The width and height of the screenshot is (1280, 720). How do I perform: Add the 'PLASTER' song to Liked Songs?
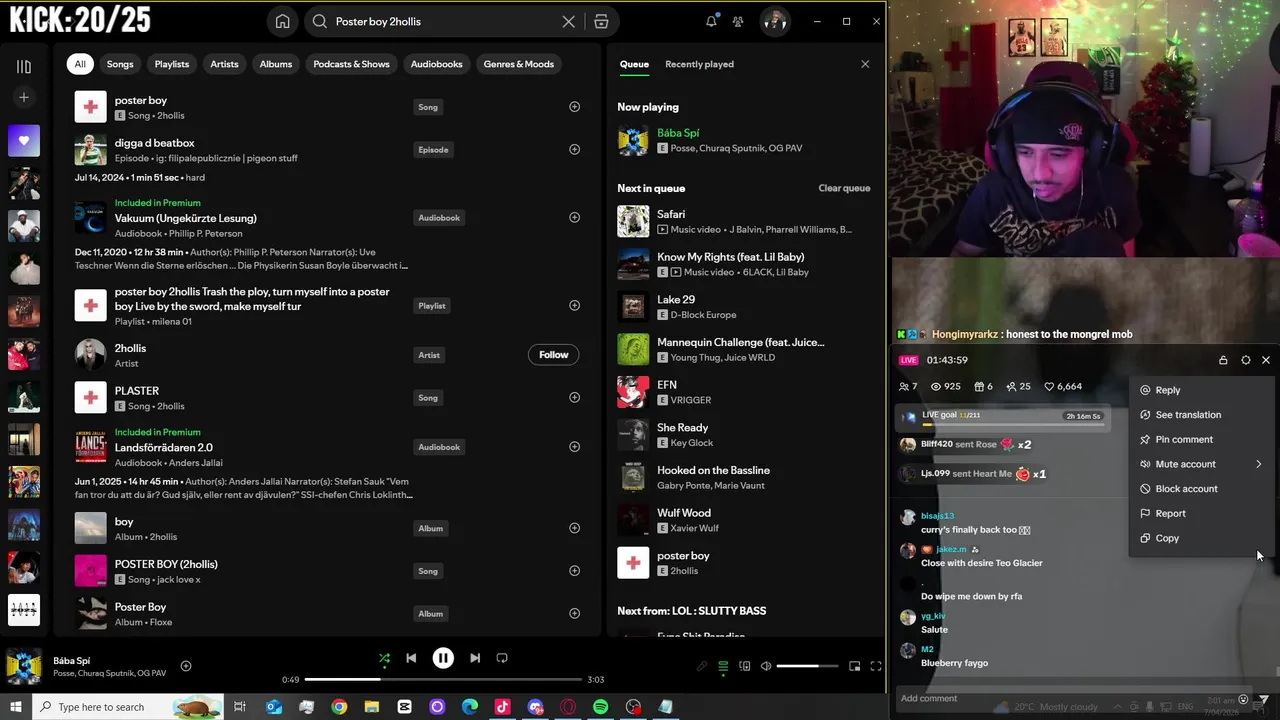574,398
